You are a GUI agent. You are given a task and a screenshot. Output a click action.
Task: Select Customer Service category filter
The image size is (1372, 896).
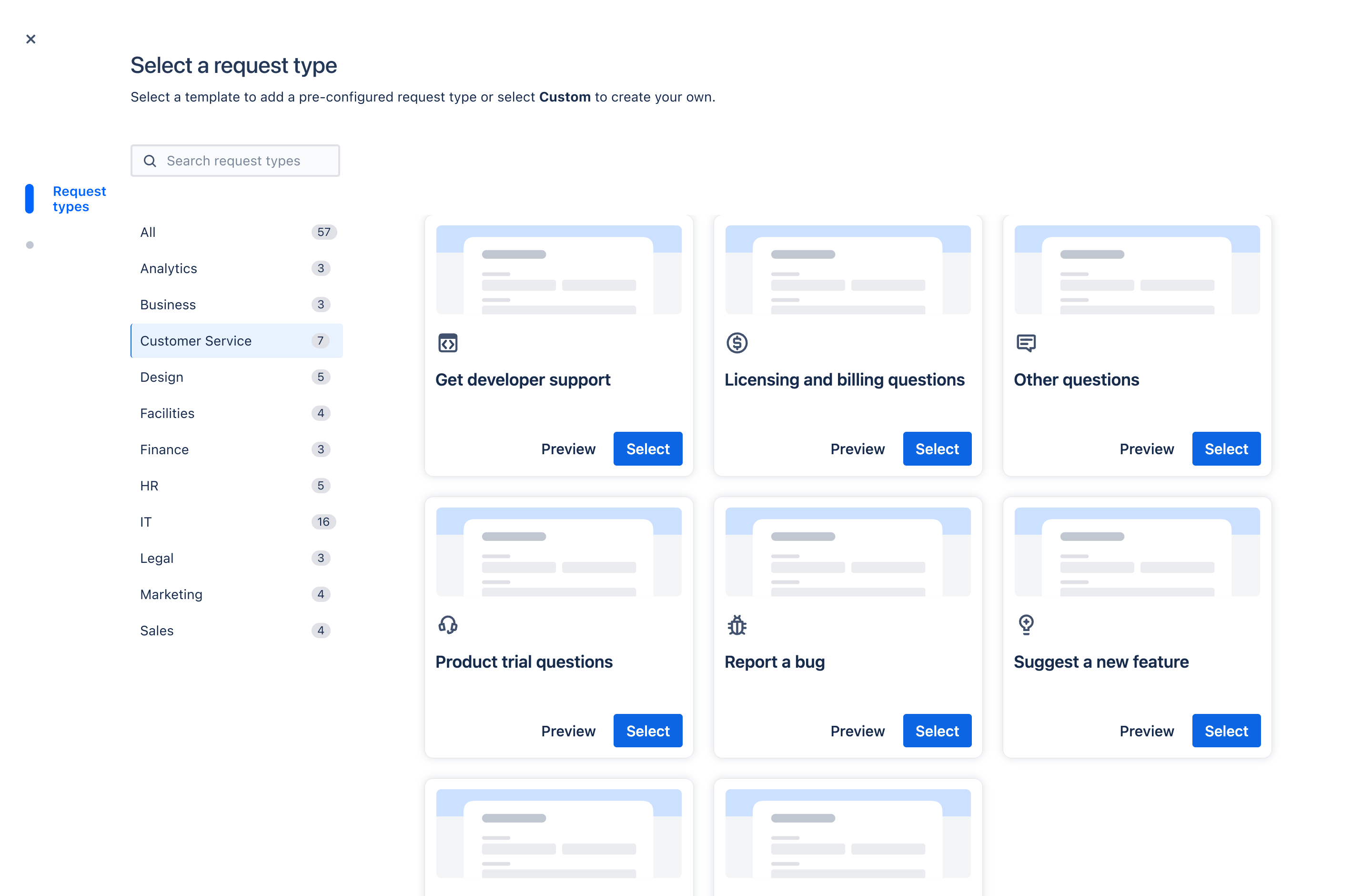click(x=236, y=340)
